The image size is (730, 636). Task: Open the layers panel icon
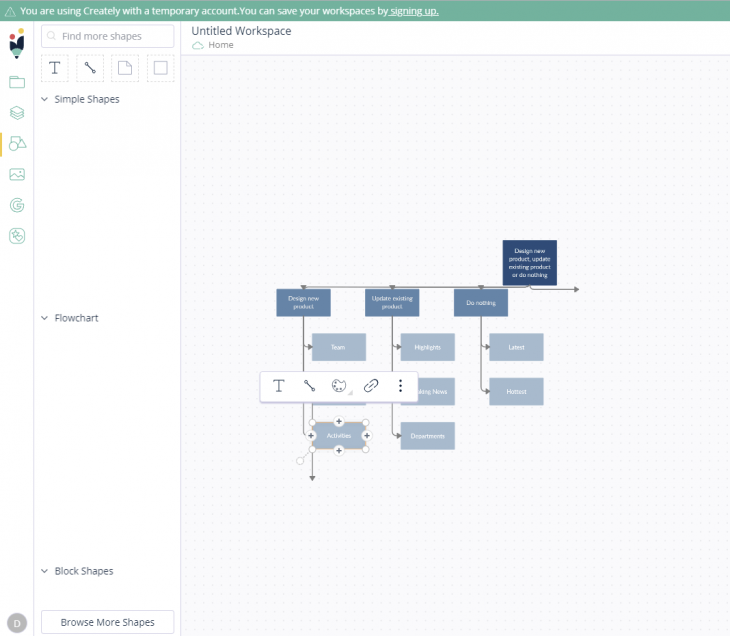pyautogui.click(x=17, y=113)
